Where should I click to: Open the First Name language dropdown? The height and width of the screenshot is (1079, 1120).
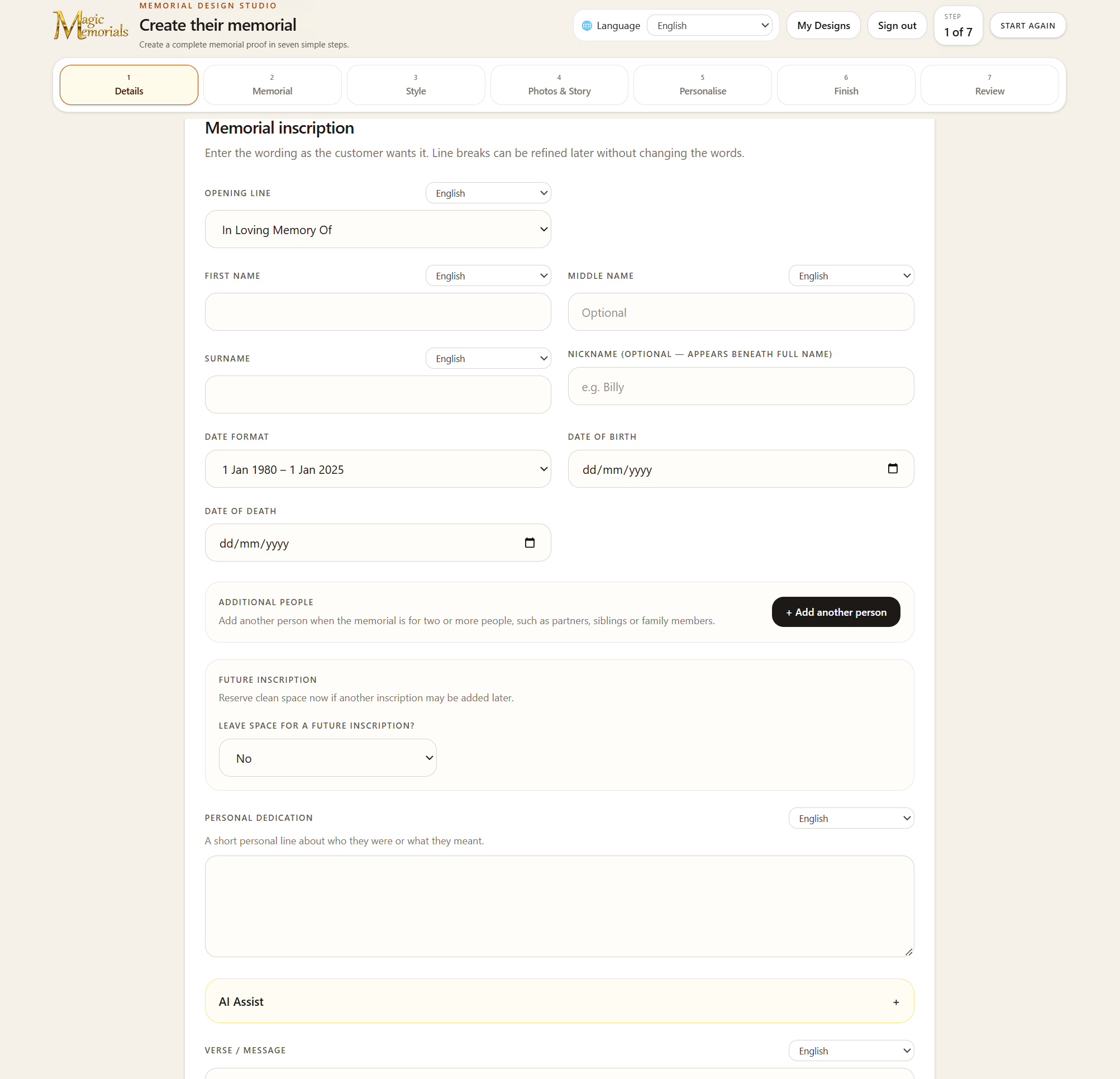pyautogui.click(x=488, y=276)
